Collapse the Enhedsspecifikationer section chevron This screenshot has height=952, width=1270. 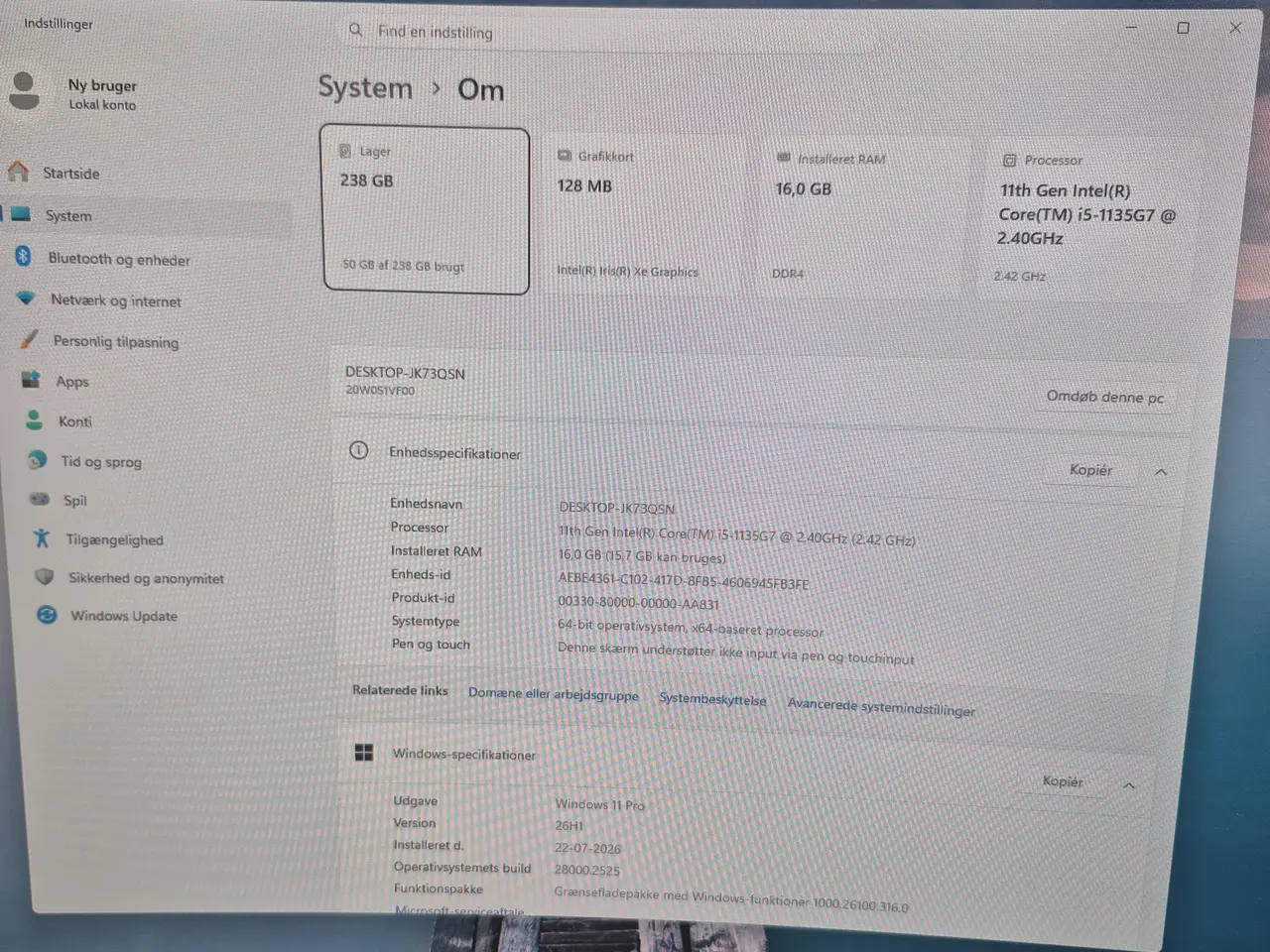coord(1161,472)
